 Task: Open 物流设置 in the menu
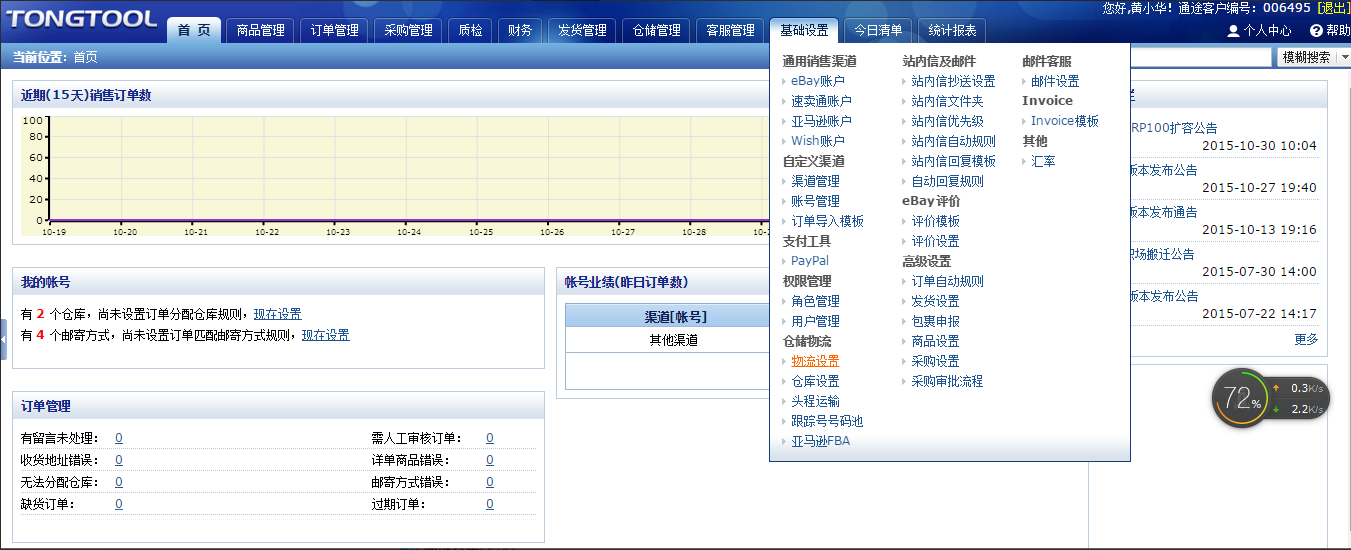(815, 361)
